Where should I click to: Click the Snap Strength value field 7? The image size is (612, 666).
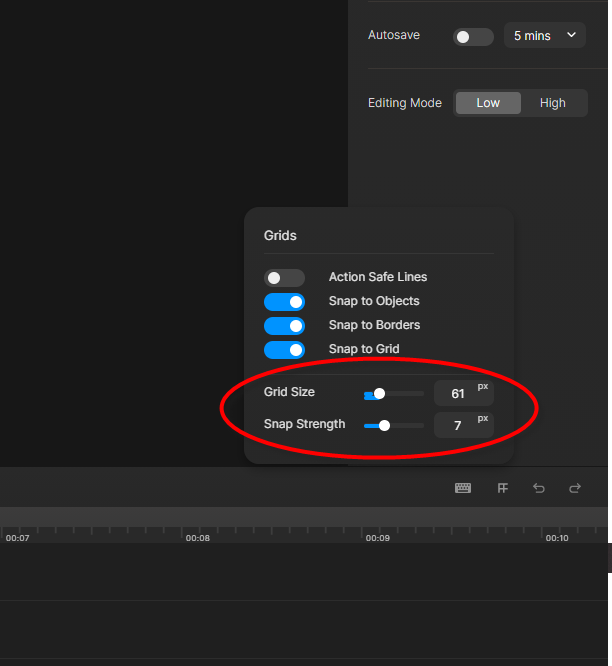(464, 425)
